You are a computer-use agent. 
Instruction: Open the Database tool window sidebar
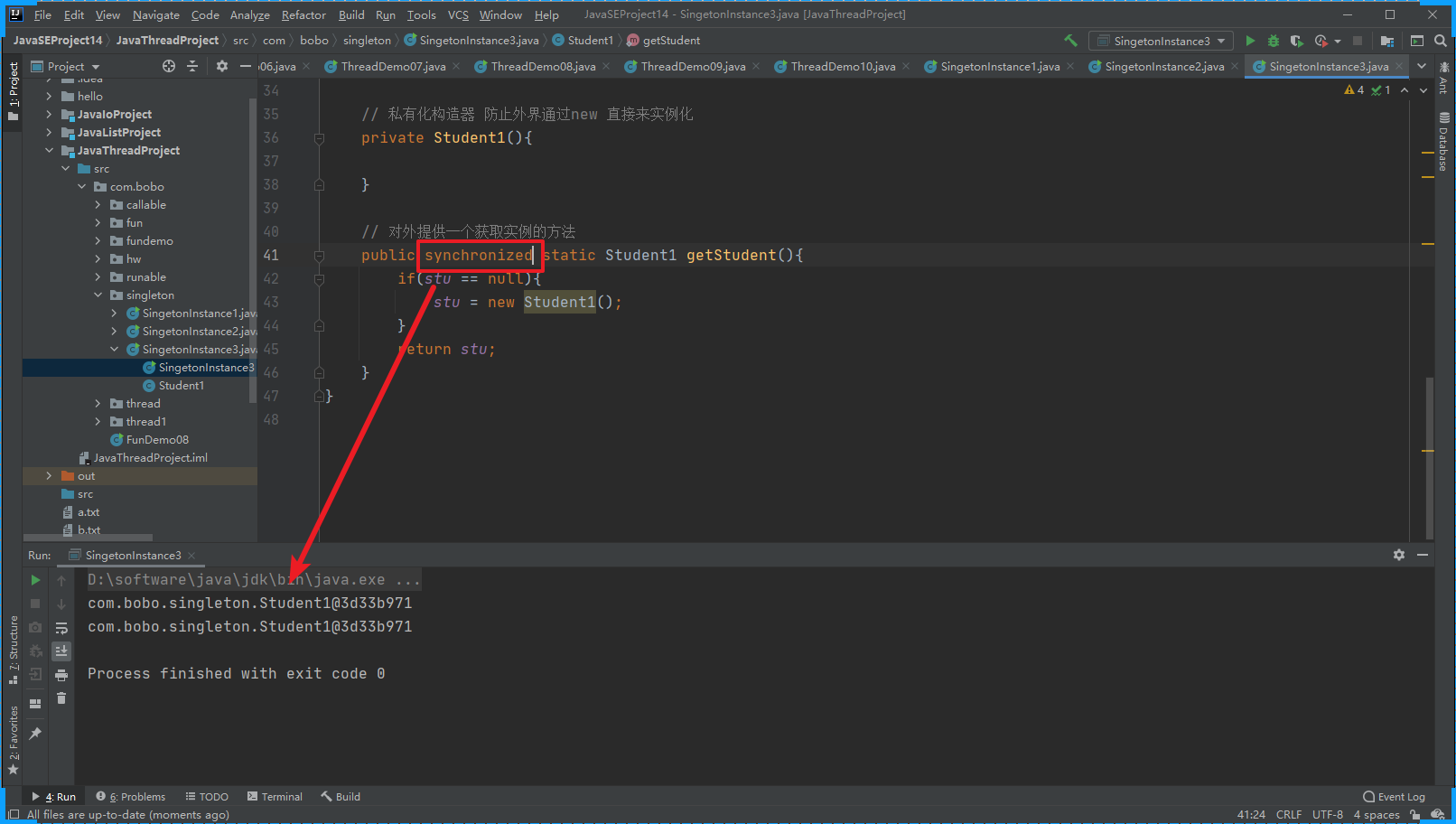(x=1443, y=143)
